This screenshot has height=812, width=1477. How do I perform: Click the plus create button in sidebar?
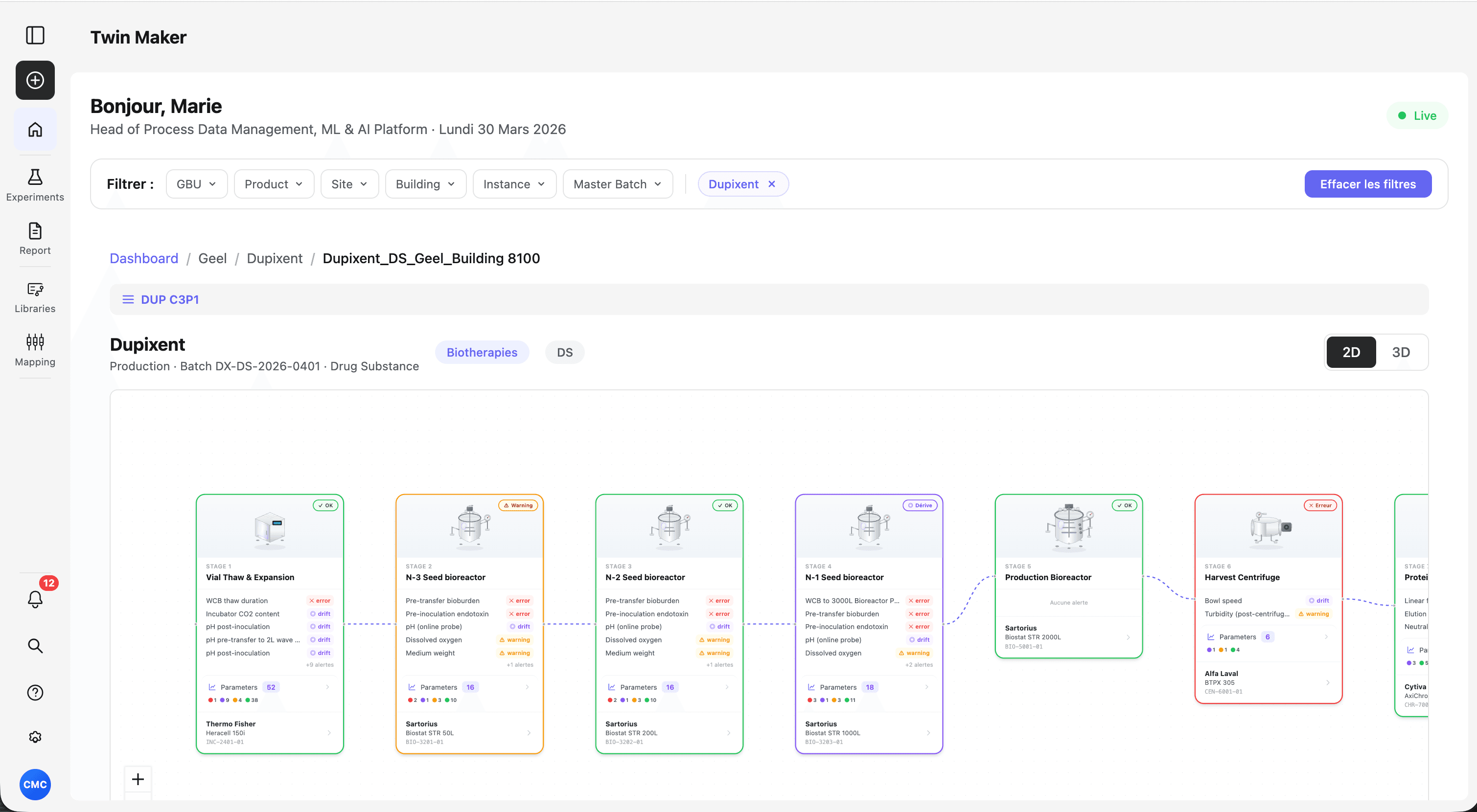(35, 80)
